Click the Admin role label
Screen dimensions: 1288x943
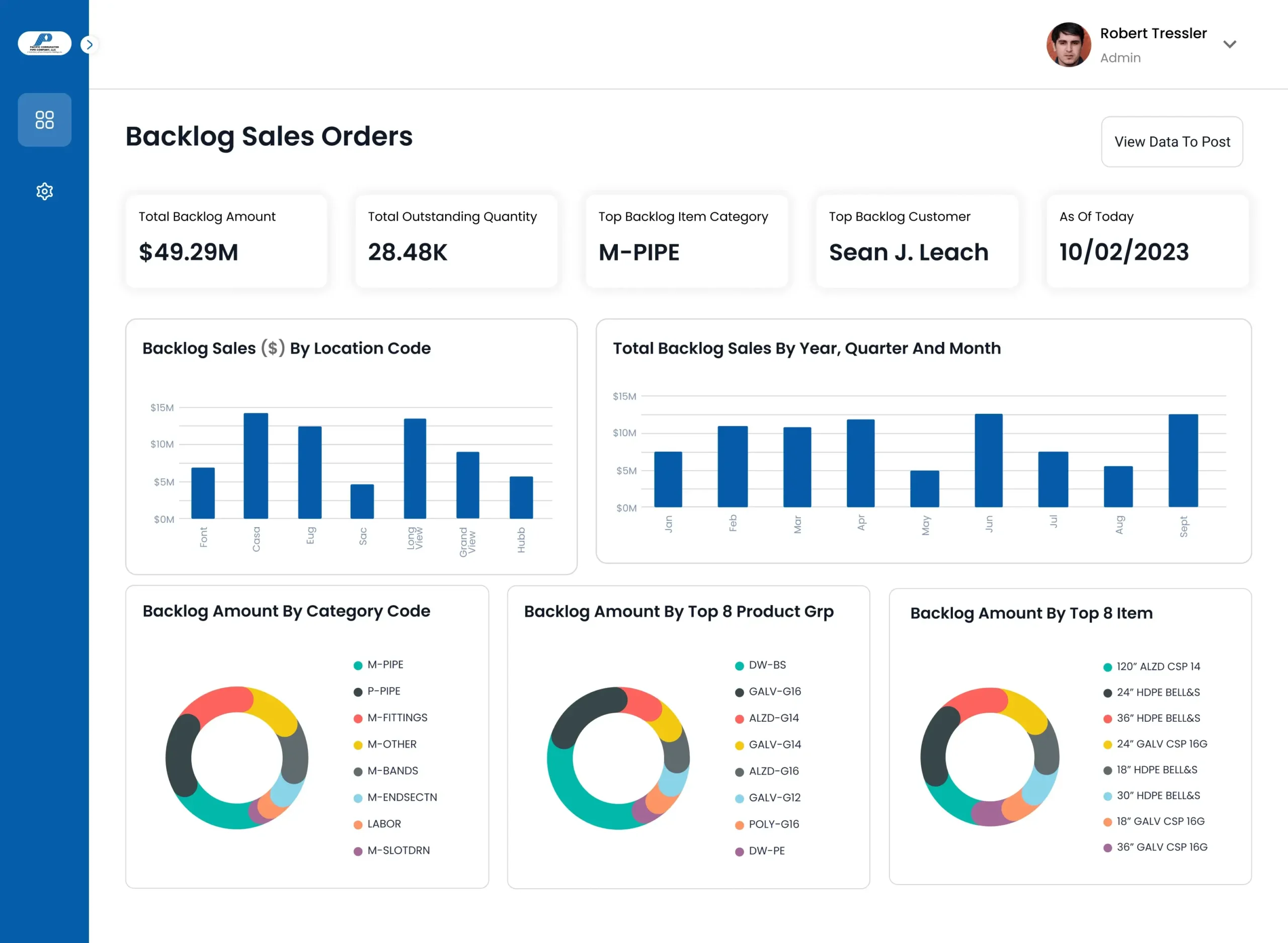click(x=1120, y=58)
